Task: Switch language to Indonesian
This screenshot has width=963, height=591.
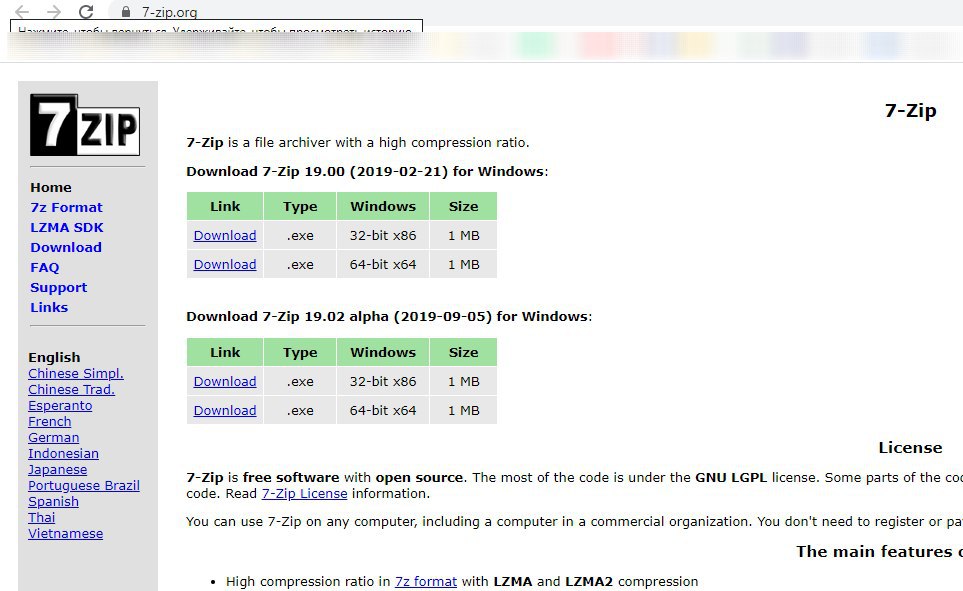Action: tap(63, 453)
